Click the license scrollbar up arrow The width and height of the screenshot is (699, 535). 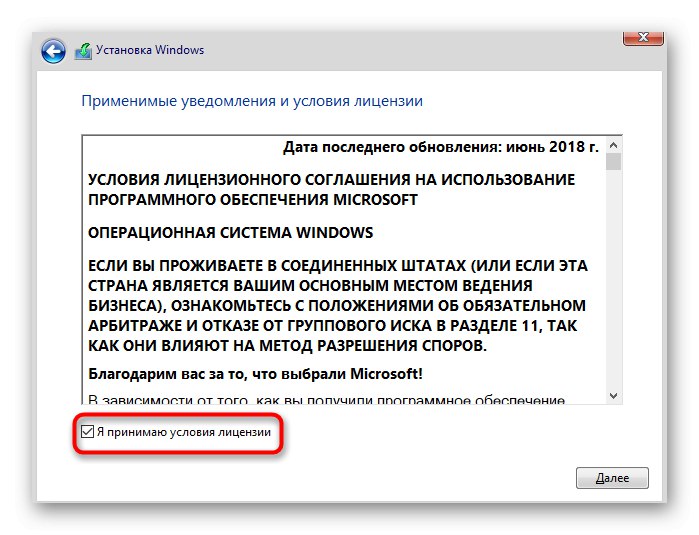tap(613, 145)
